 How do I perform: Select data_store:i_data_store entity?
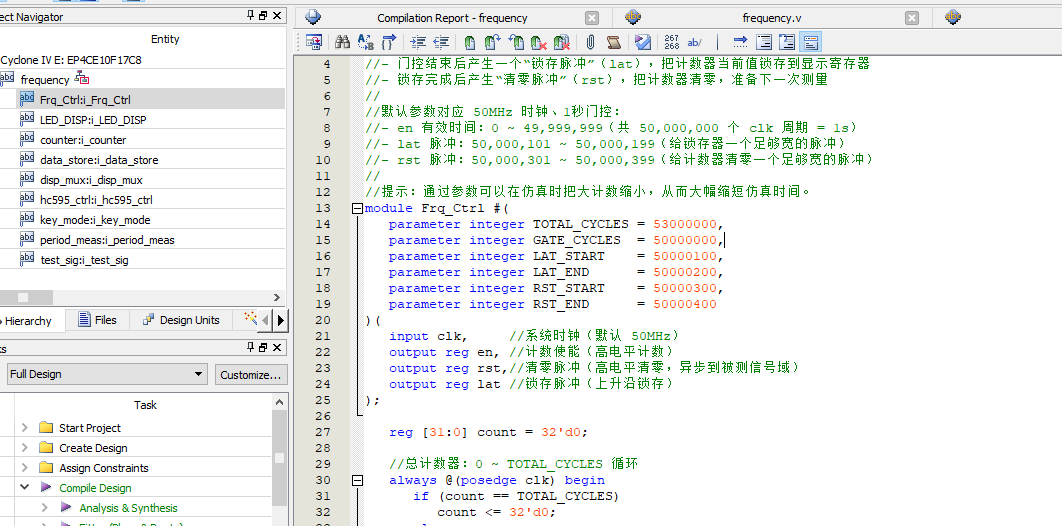coord(99,160)
